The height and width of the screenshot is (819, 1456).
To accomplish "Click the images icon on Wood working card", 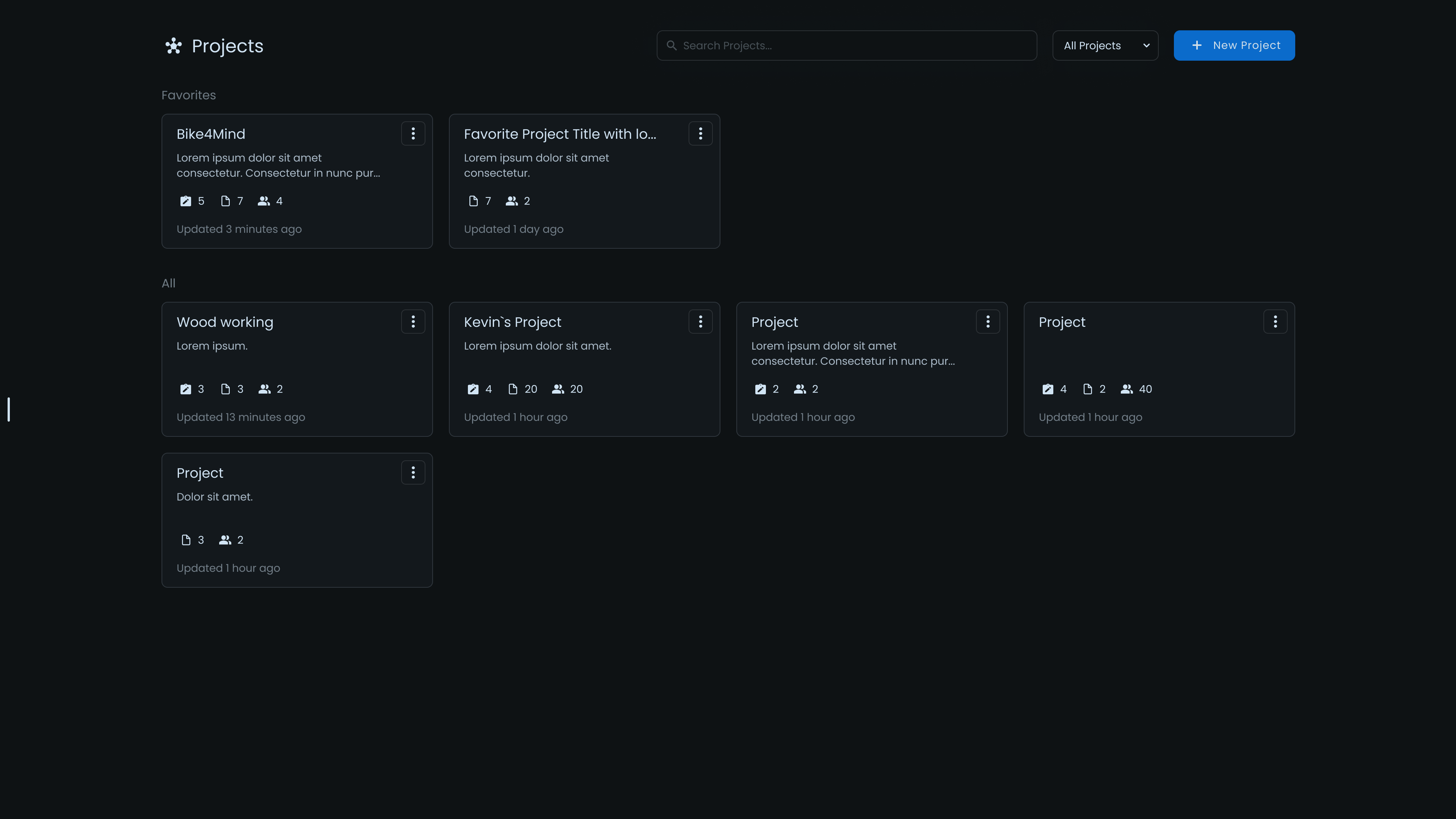I will pos(185,389).
